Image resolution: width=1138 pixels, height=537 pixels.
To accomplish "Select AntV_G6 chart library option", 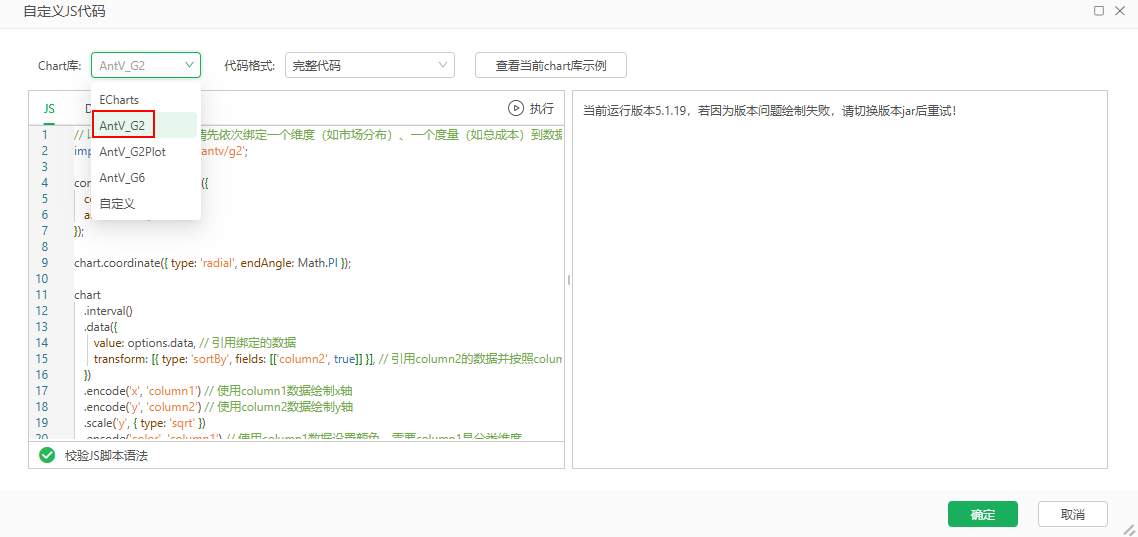I will pyautogui.click(x=146, y=178).
